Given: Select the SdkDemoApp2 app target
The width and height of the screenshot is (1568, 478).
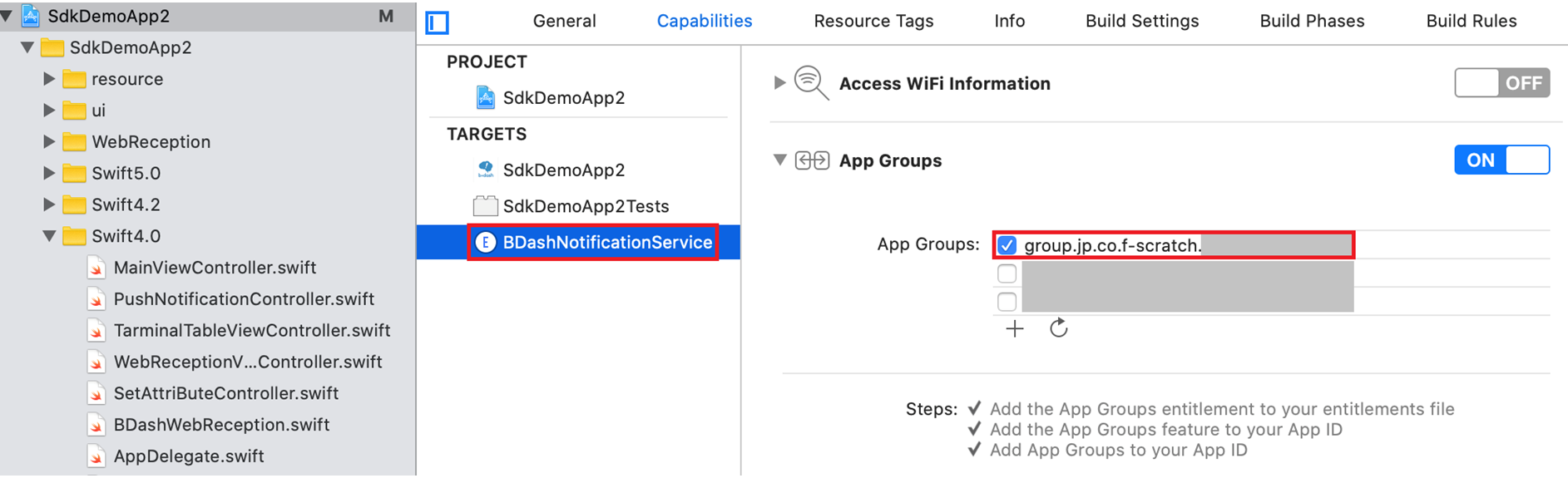Looking at the screenshot, I should [x=563, y=170].
